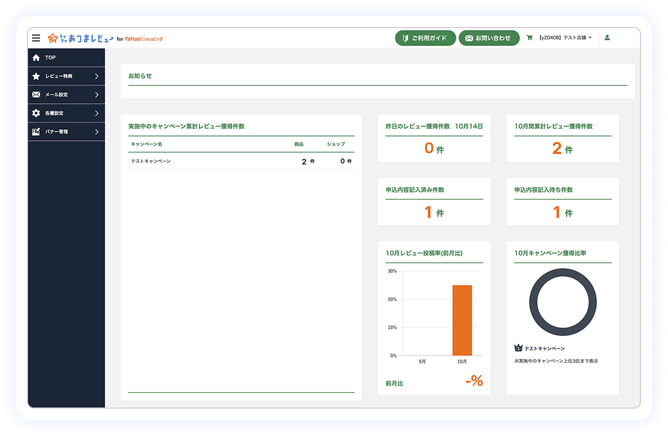Image resolution: width=668 pixels, height=436 pixels.
Task: Open the テスト店舗 store dropdown
Action: 566,38
